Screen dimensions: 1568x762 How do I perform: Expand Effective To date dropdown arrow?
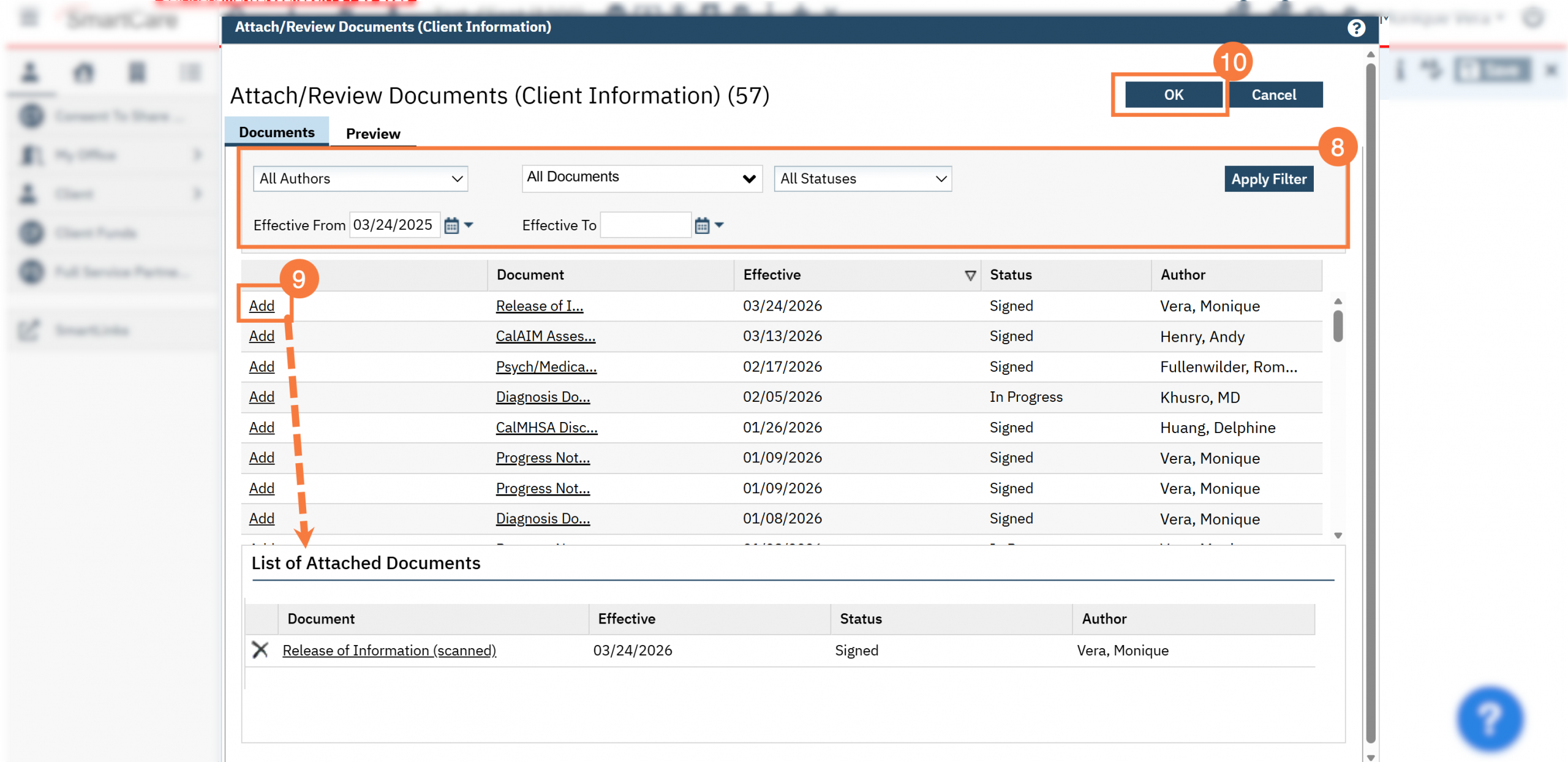tap(720, 225)
